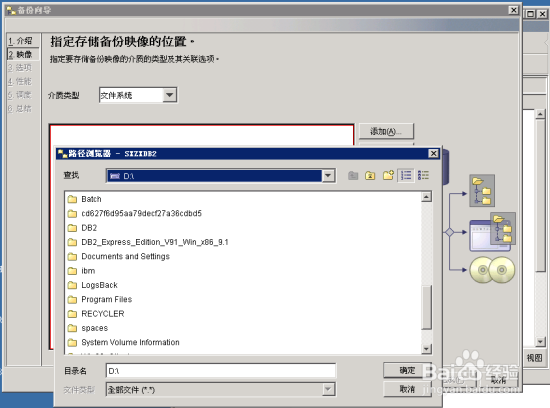Image resolution: width=550 pixels, height=408 pixels.
Task: Select the DB2 folder icon
Action: click(72, 228)
